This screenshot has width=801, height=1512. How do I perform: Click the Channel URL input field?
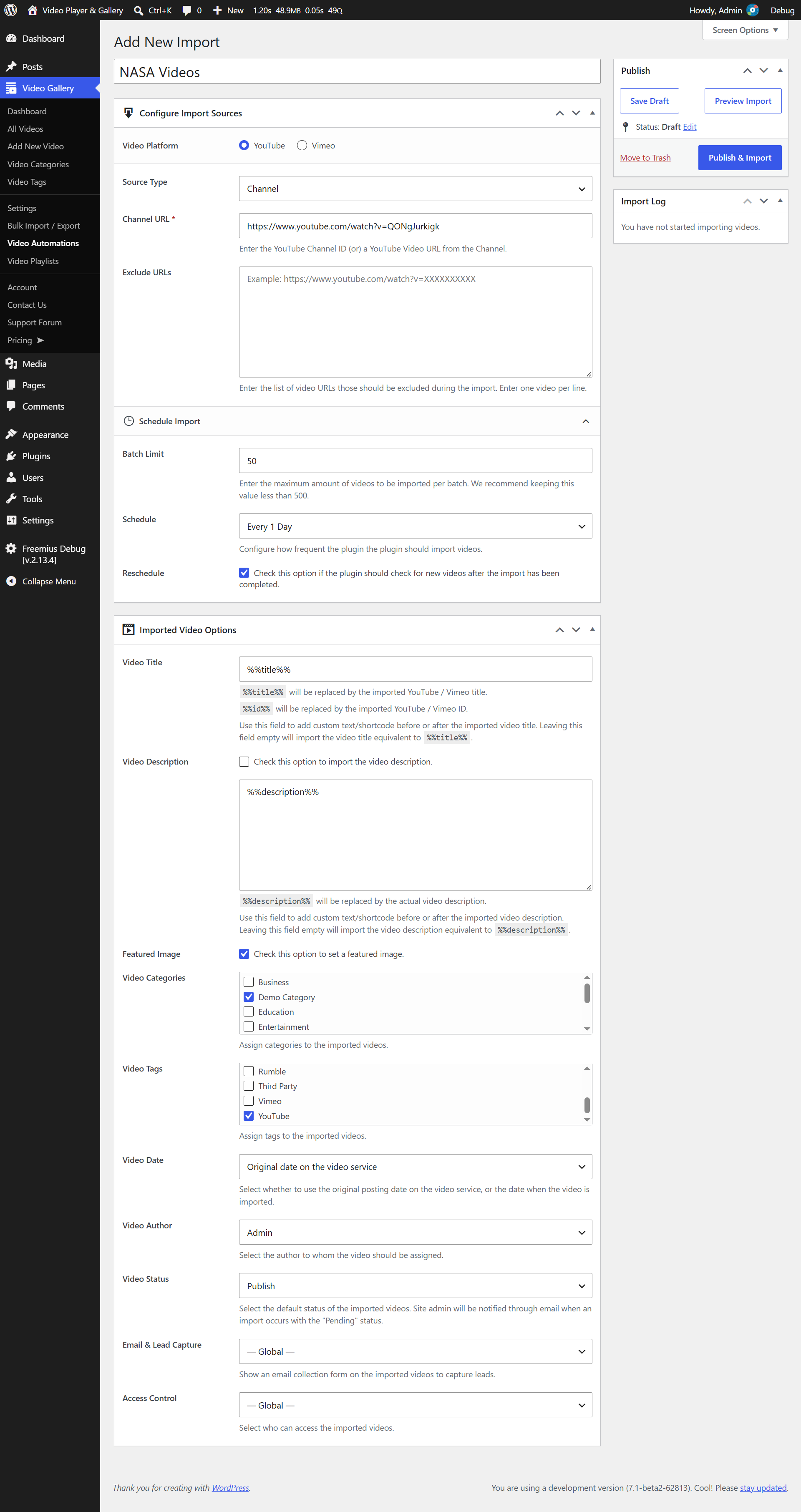416,226
